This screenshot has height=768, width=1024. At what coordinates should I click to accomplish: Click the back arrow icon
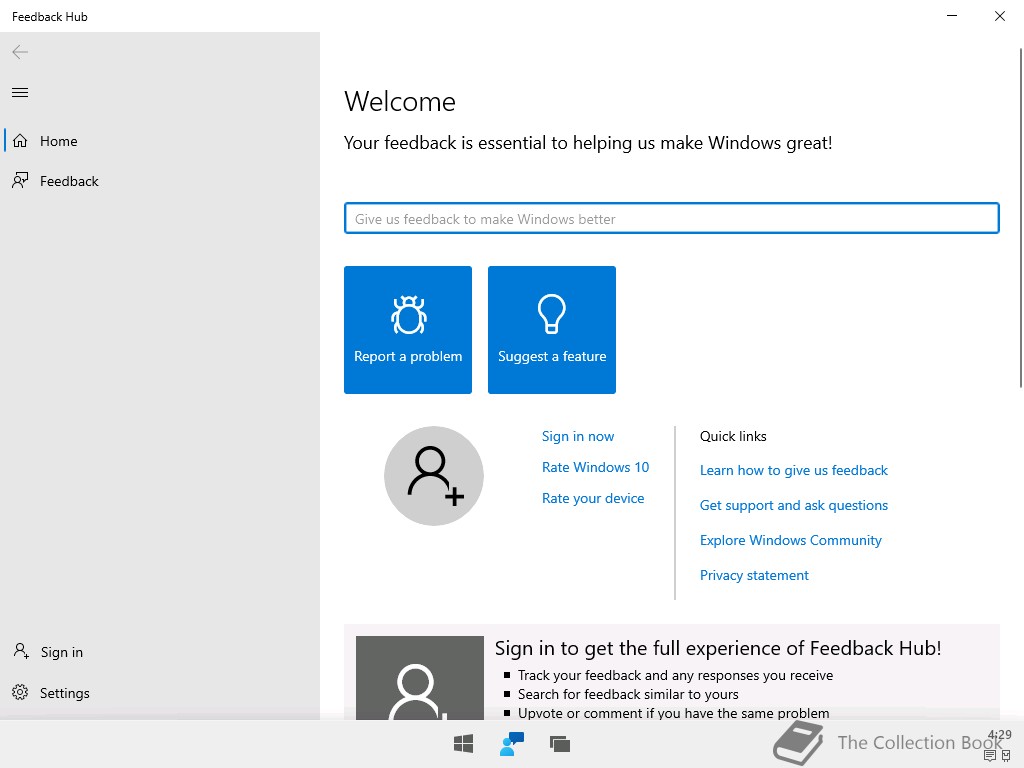(20, 52)
